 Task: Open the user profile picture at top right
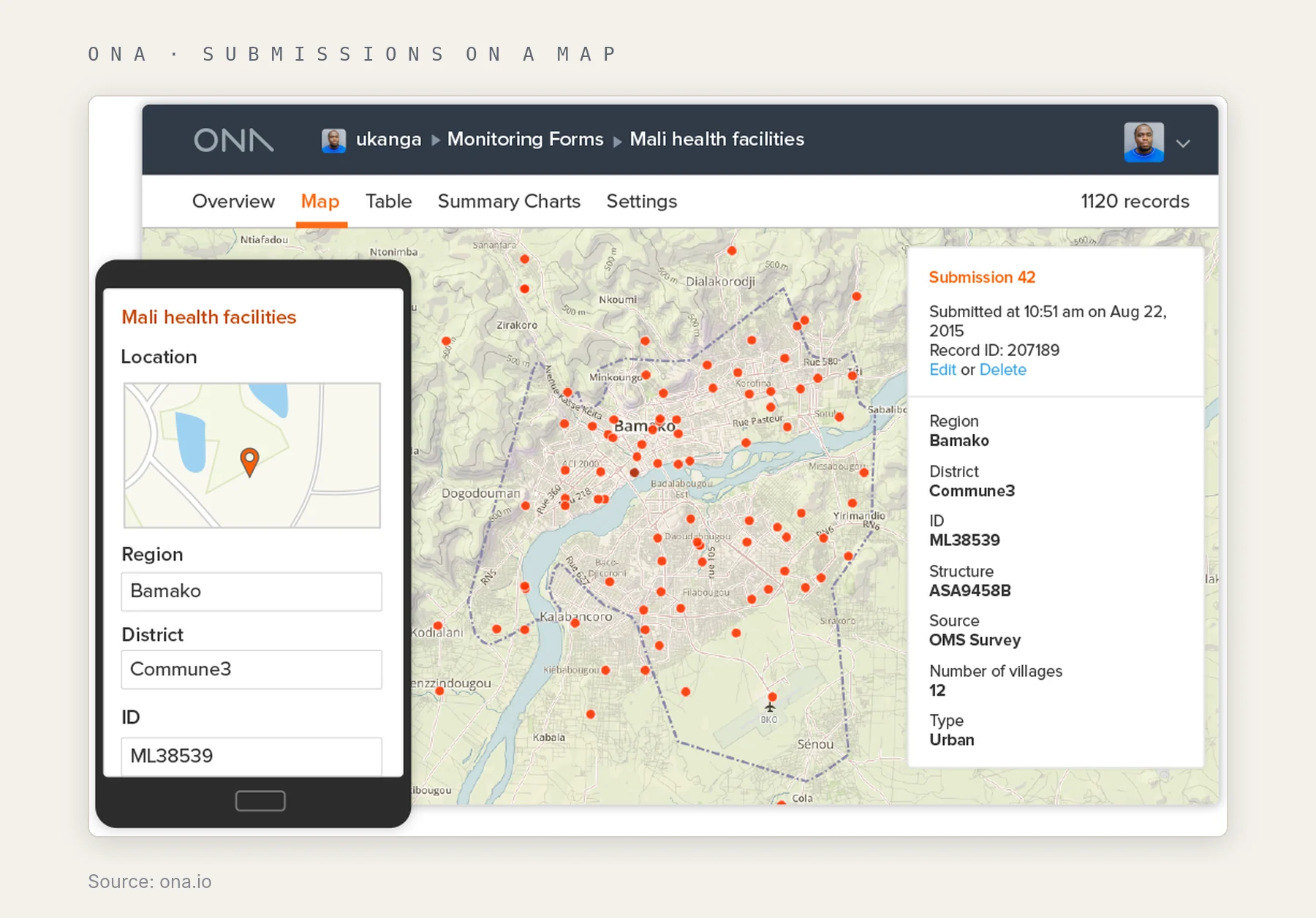[1143, 142]
